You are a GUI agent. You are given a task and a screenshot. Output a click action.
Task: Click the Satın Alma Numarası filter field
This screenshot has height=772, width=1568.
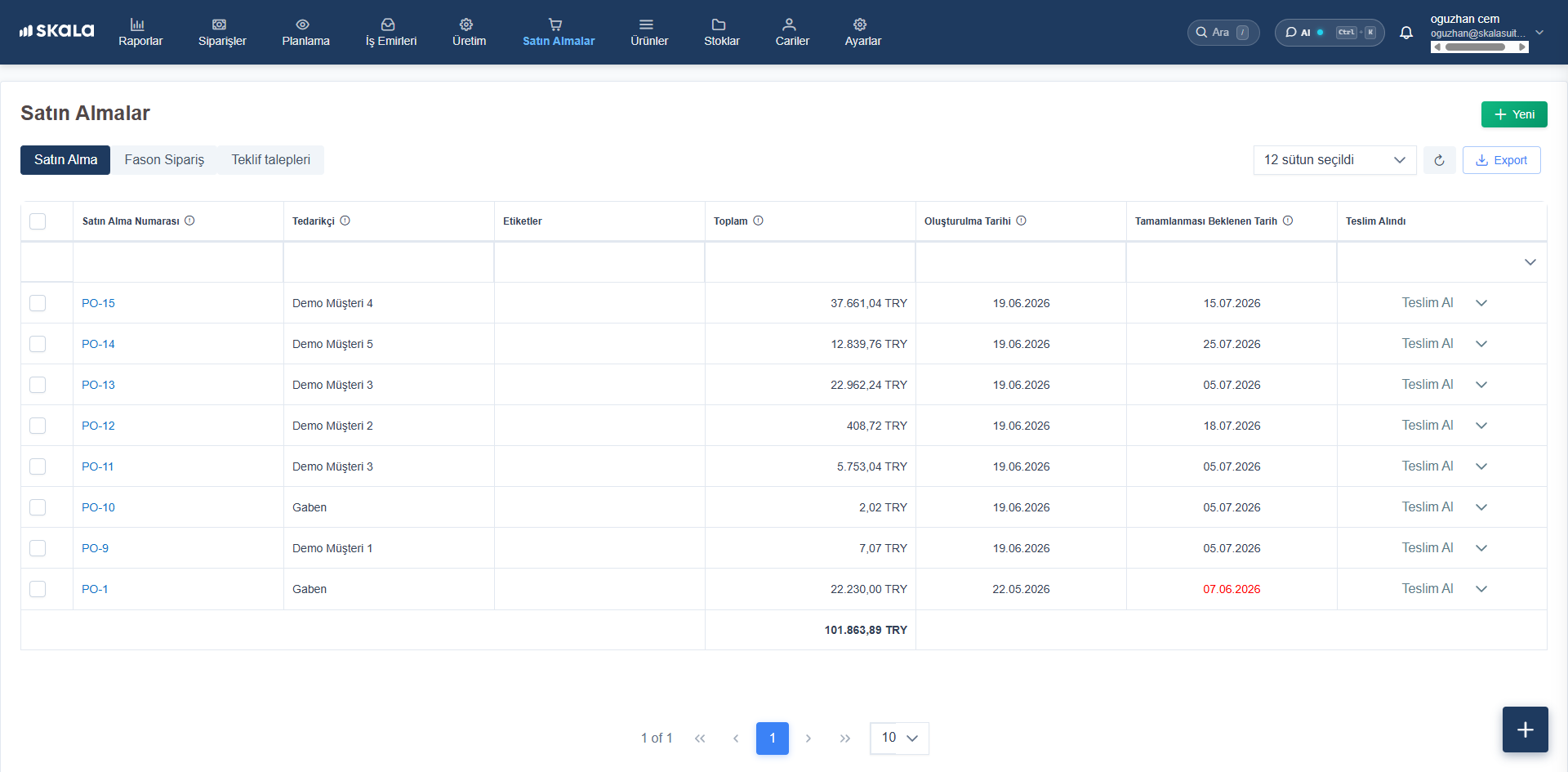[178, 262]
